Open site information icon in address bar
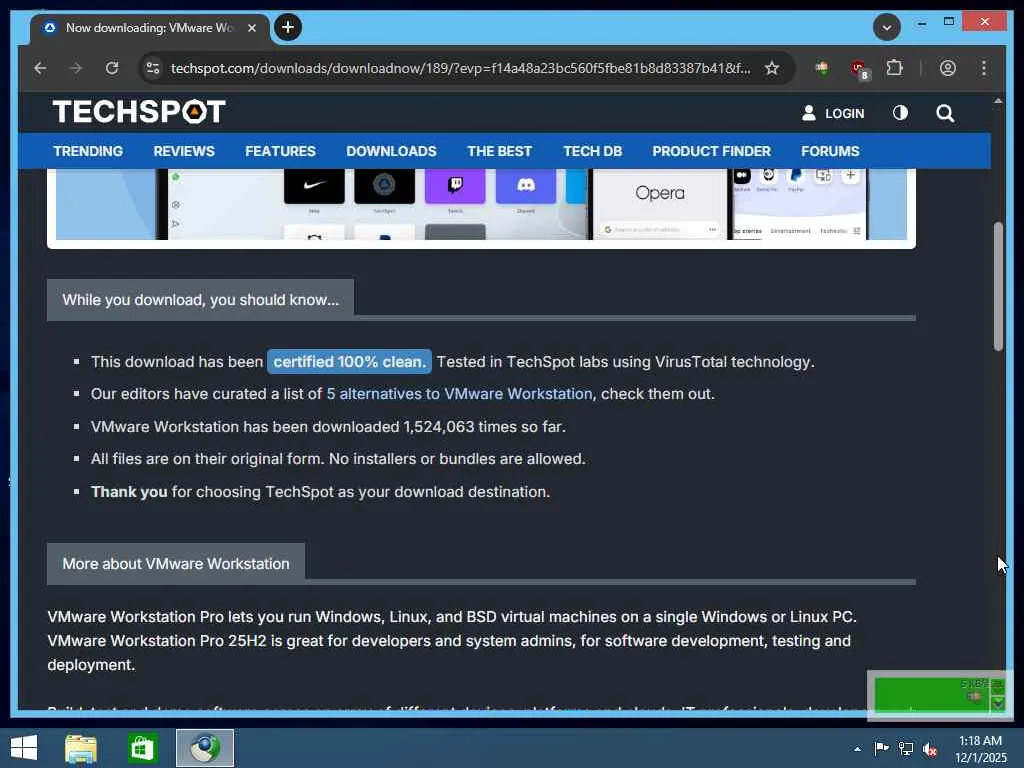The height and width of the screenshot is (768, 1024). [x=153, y=68]
